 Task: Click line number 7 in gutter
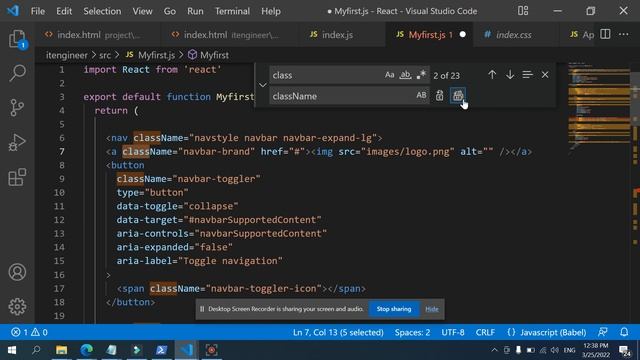(x=61, y=151)
